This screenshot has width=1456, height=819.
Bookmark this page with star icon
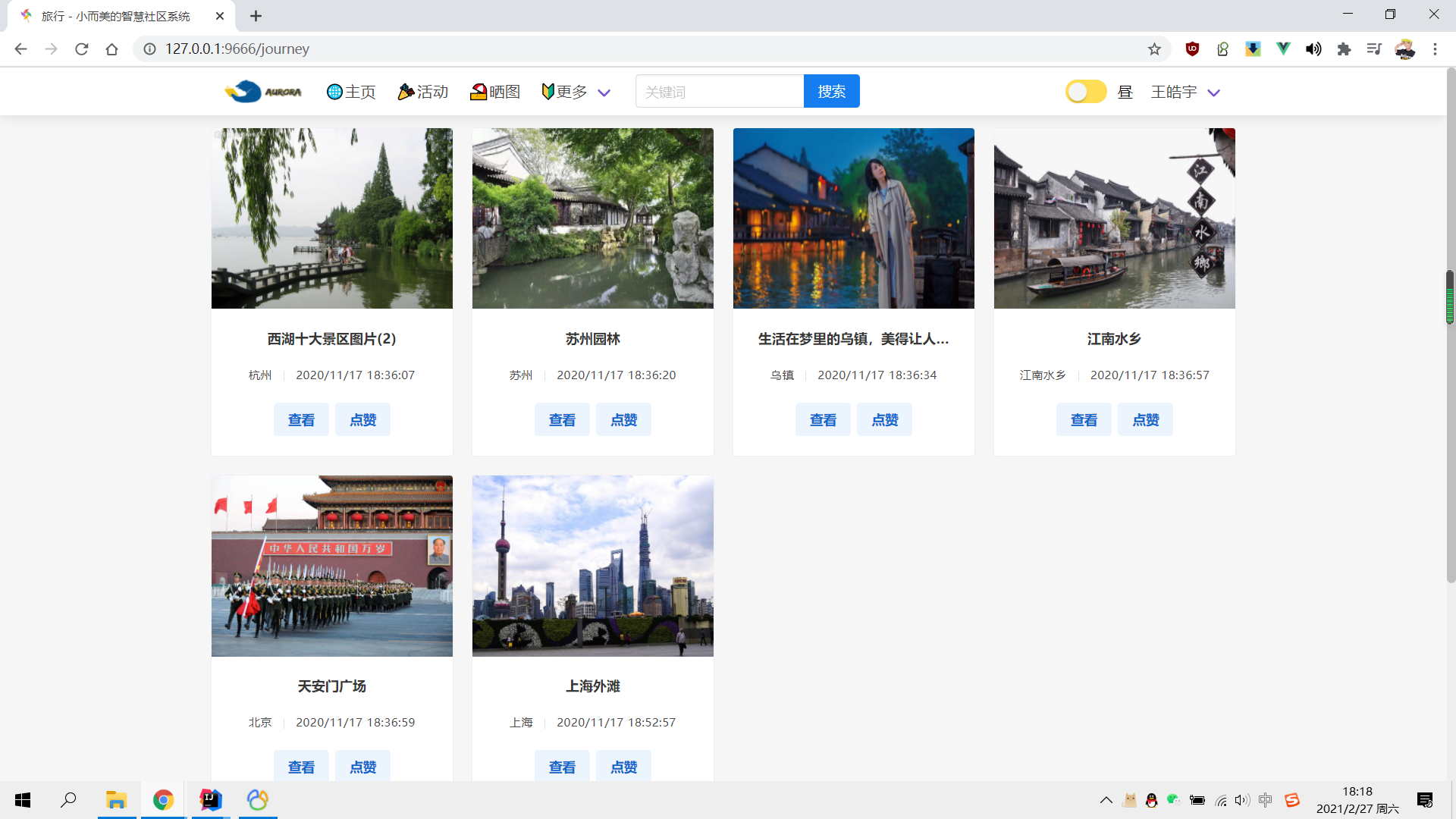(1154, 49)
